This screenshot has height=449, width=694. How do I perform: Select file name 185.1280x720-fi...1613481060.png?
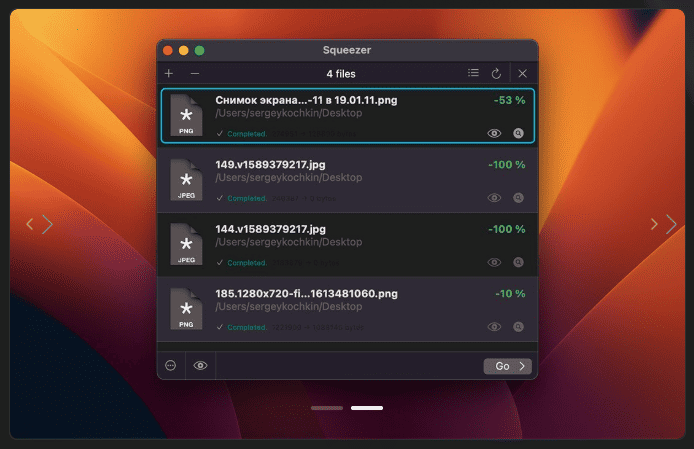306,294
